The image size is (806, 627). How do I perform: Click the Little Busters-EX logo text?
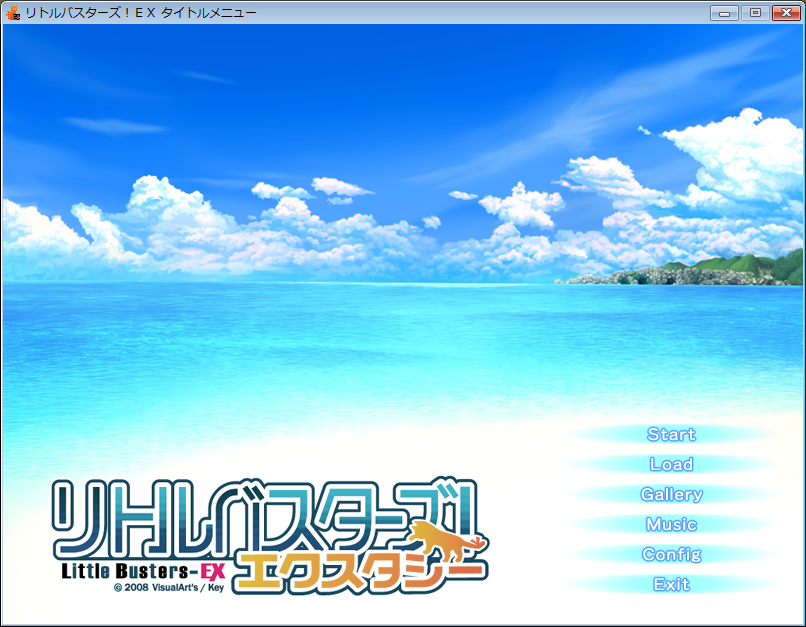pos(143,571)
